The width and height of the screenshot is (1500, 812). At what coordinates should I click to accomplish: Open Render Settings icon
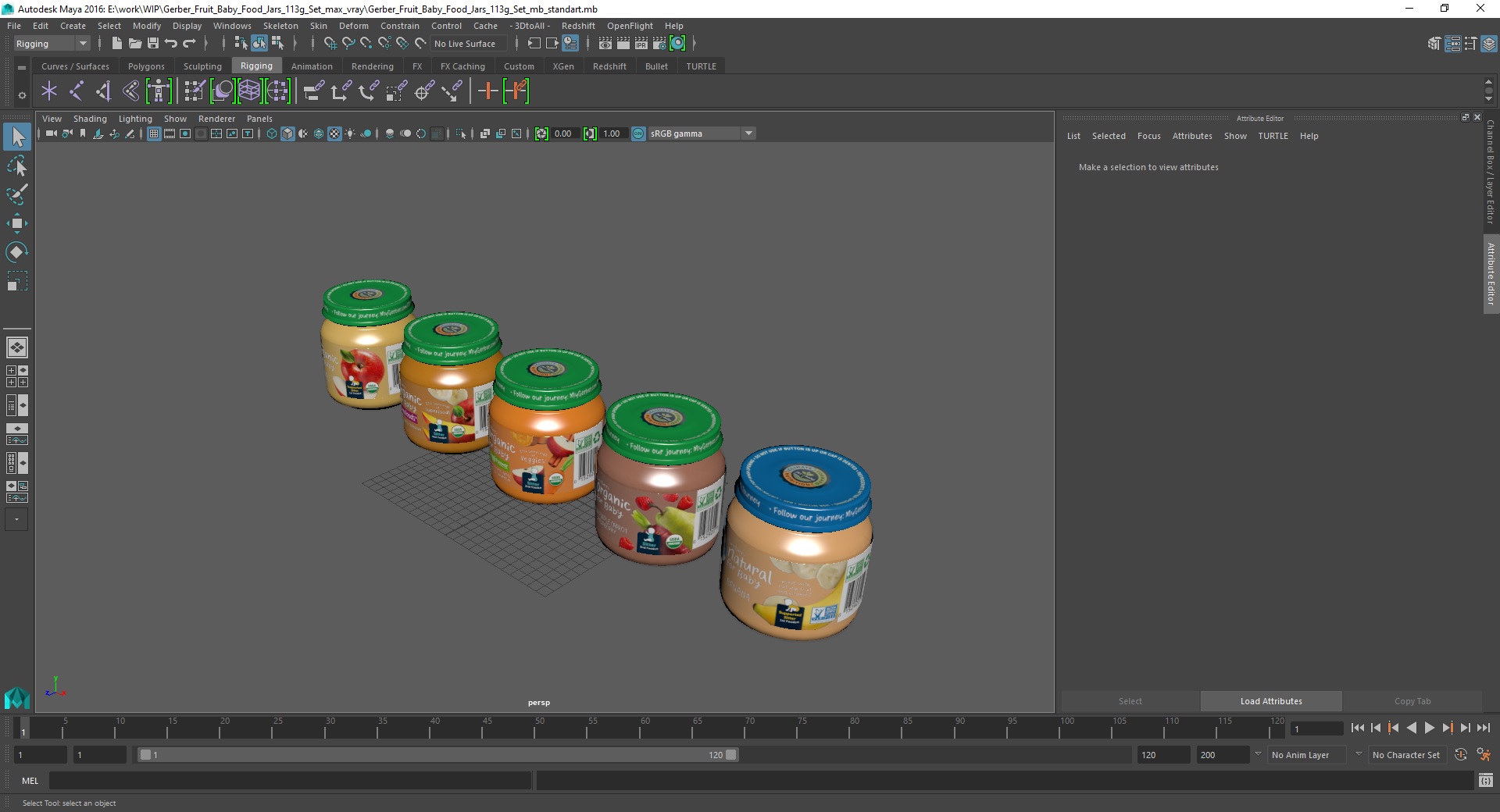(659, 44)
